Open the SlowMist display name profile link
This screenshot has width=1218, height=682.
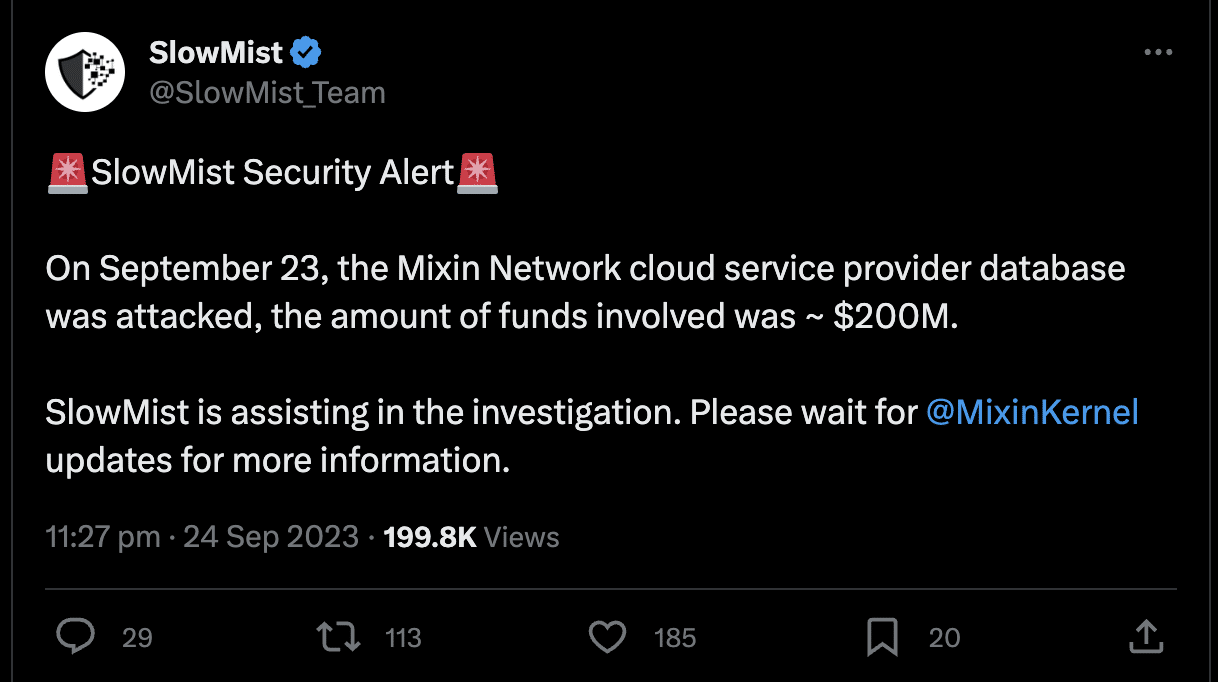(216, 52)
